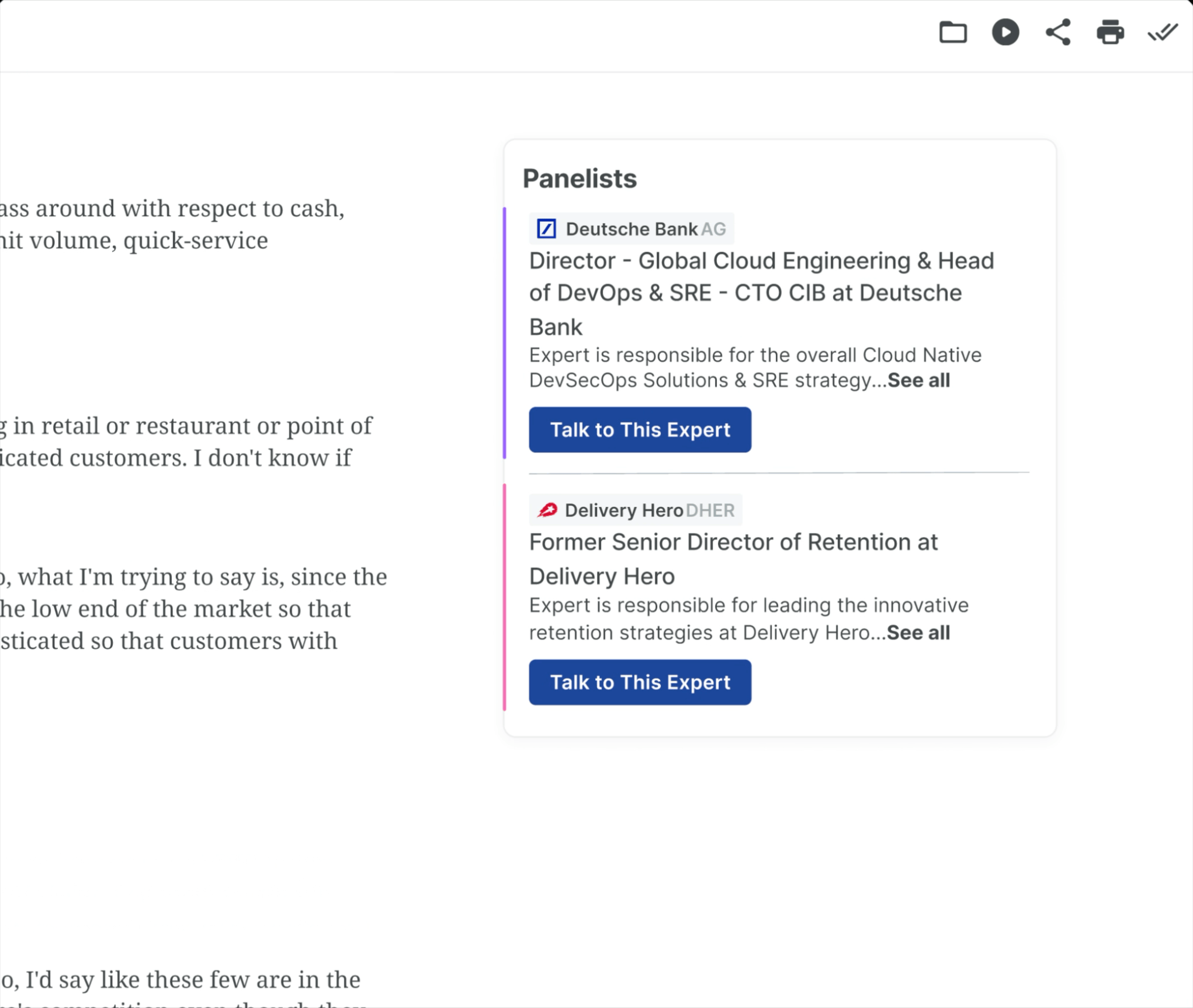Expand See all for Delivery Hero expert

point(918,633)
